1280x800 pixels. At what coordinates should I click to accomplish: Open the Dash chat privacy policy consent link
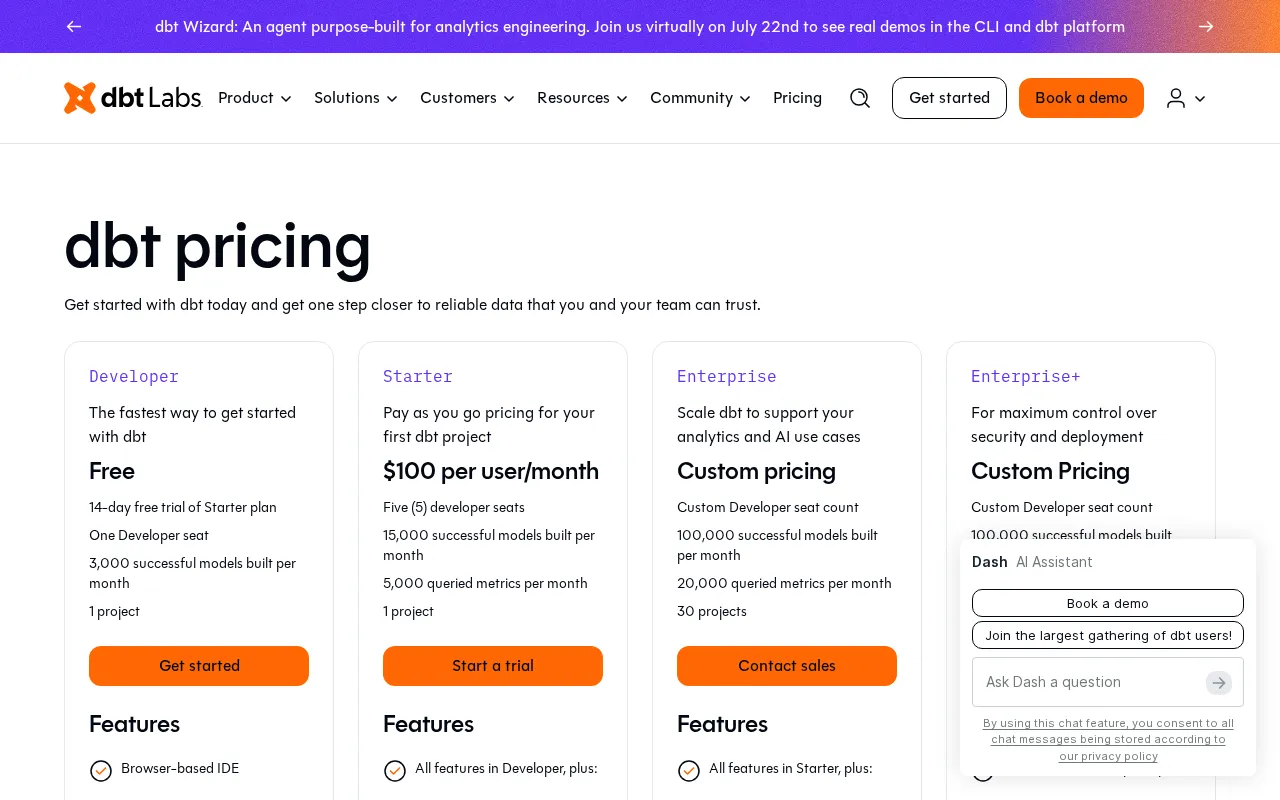click(1108, 739)
